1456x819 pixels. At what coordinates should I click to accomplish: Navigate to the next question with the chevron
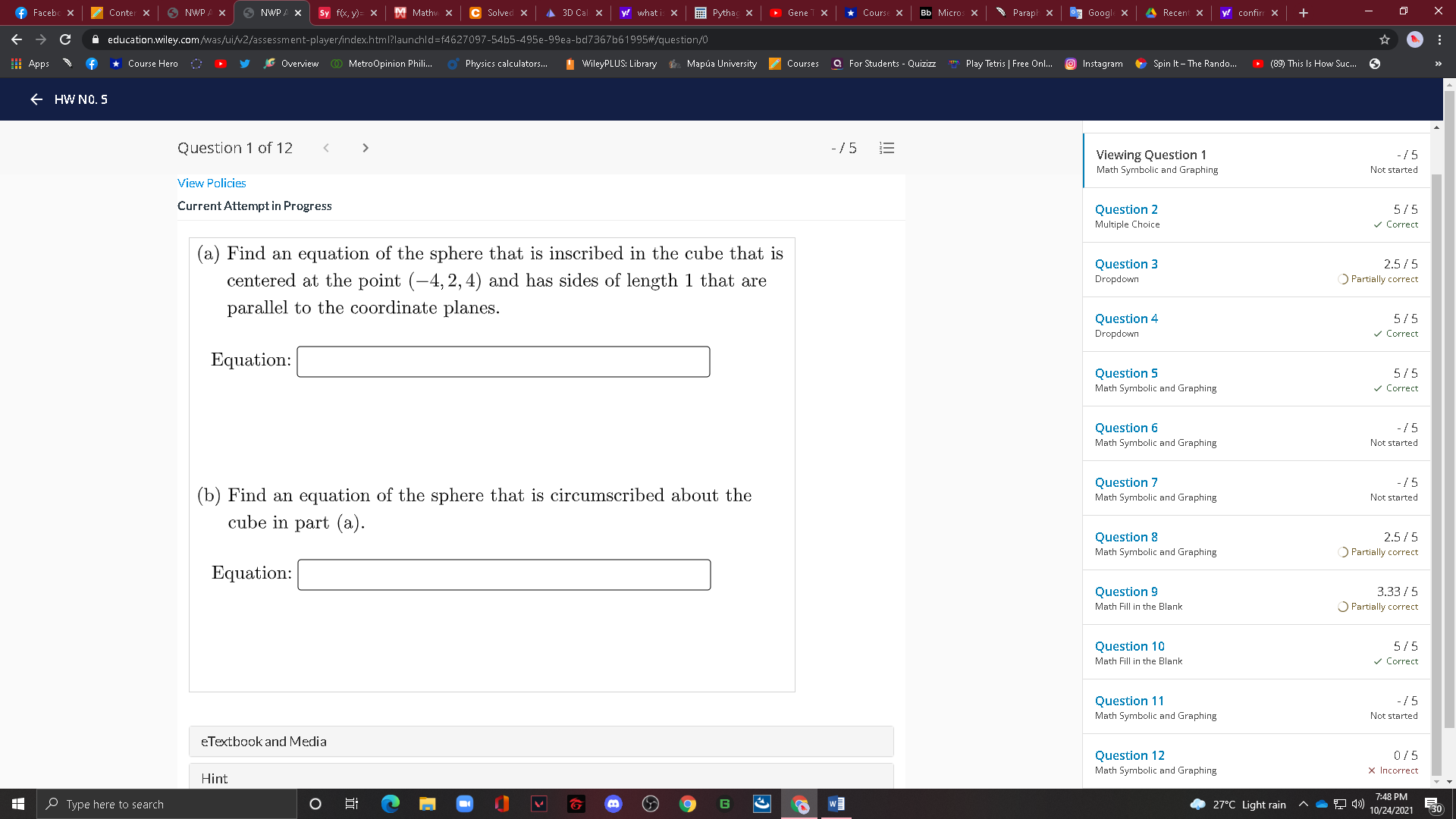(365, 148)
